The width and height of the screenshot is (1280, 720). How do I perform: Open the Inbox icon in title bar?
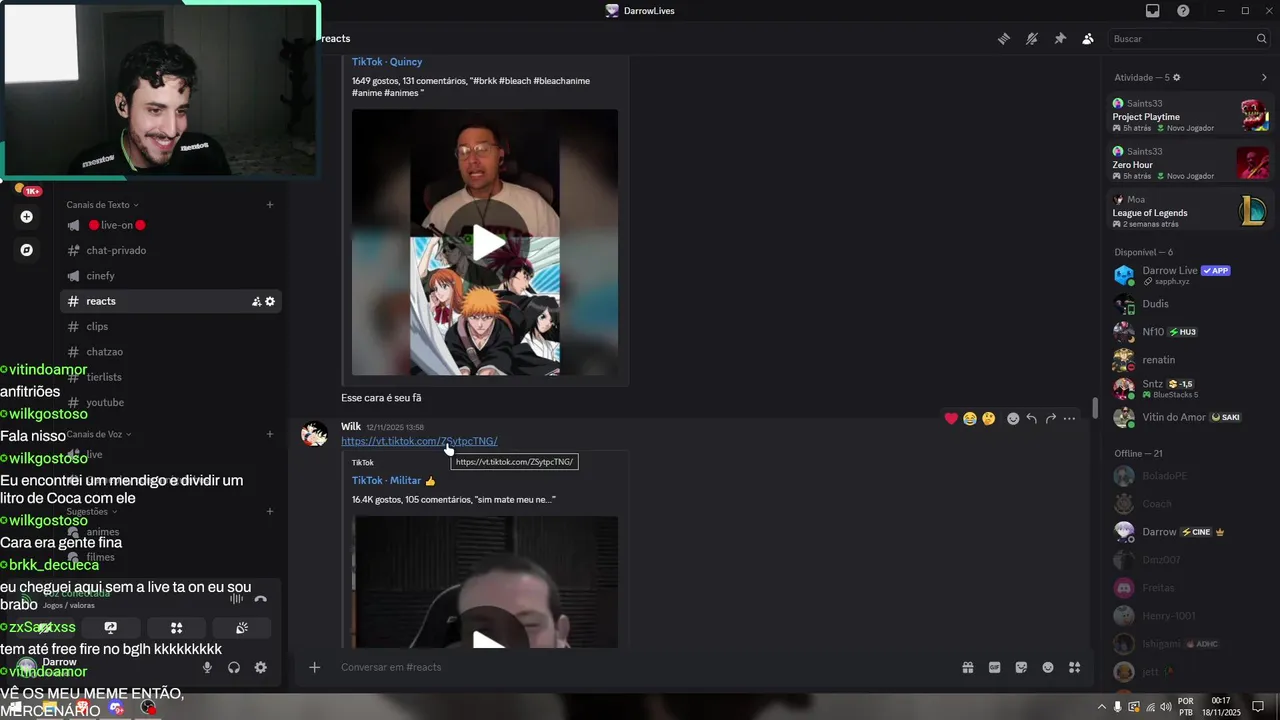[x=1152, y=11]
